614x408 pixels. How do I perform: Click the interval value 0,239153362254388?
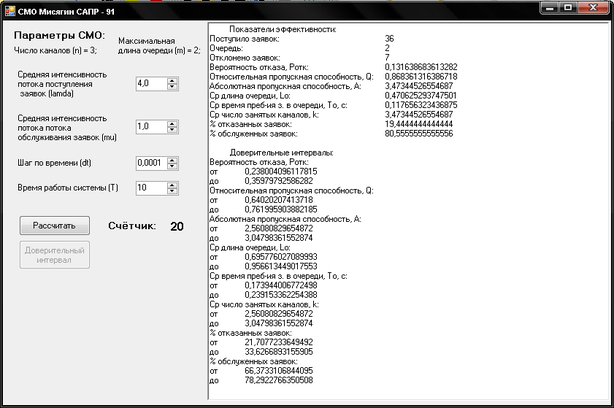tap(281, 295)
